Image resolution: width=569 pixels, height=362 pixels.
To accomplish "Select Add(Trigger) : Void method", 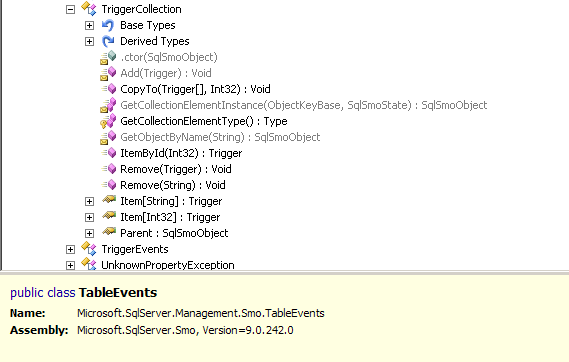I will [166, 73].
